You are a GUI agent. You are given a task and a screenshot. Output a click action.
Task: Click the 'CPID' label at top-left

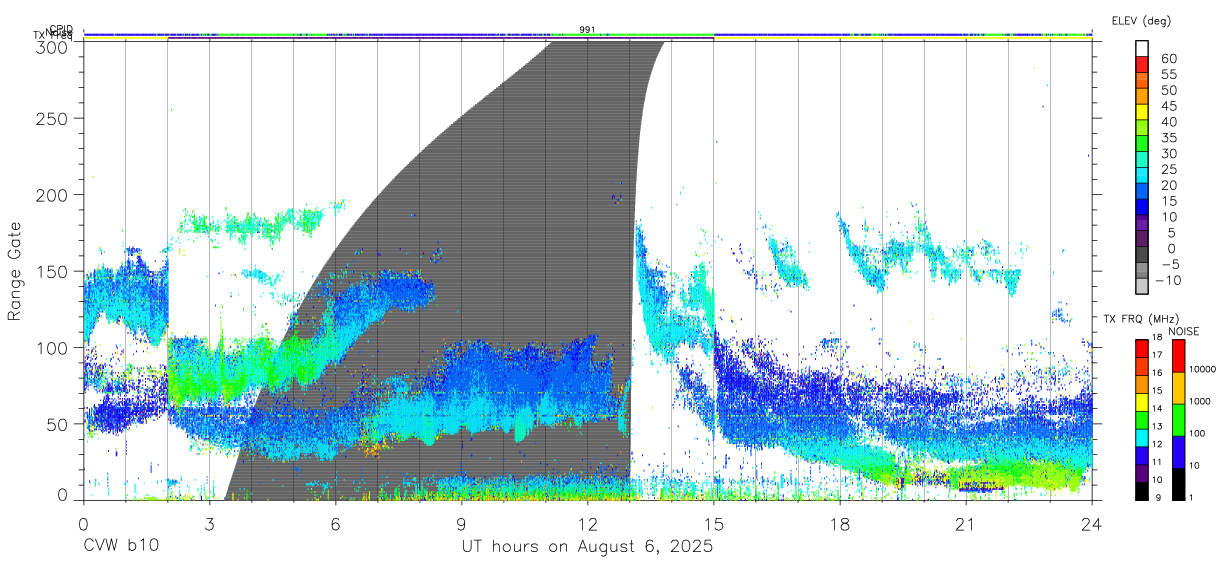61,30
